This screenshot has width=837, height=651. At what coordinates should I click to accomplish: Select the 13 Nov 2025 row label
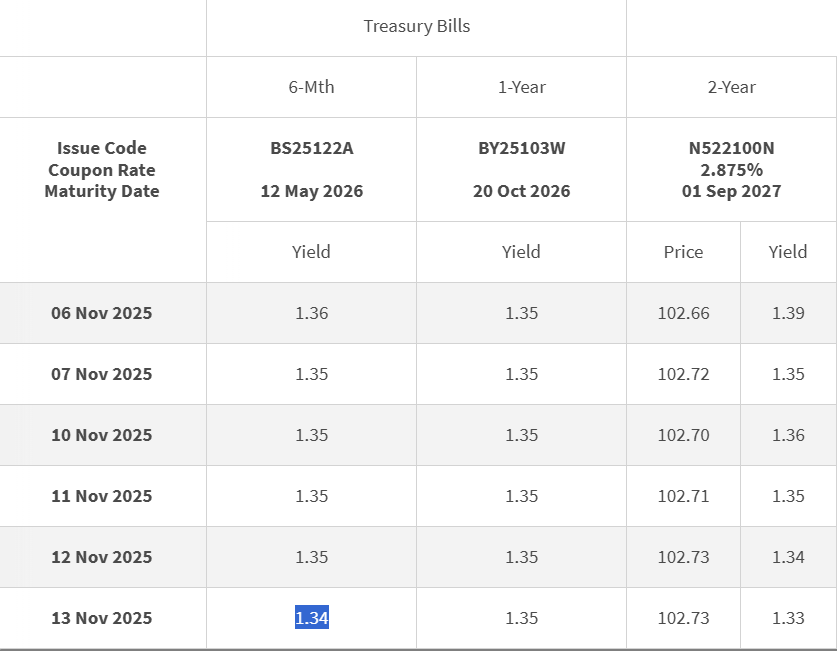(101, 618)
